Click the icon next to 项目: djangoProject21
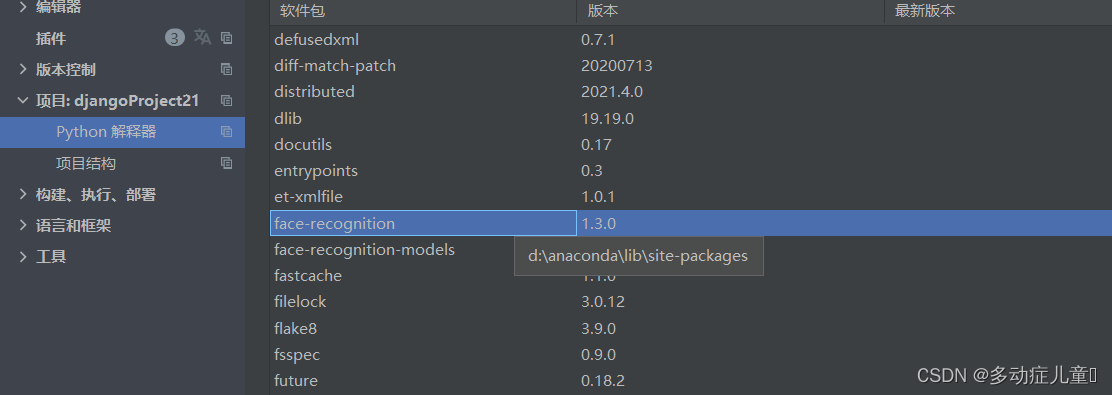Viewport: 1112px width, 395px height. tap(226, 100)
